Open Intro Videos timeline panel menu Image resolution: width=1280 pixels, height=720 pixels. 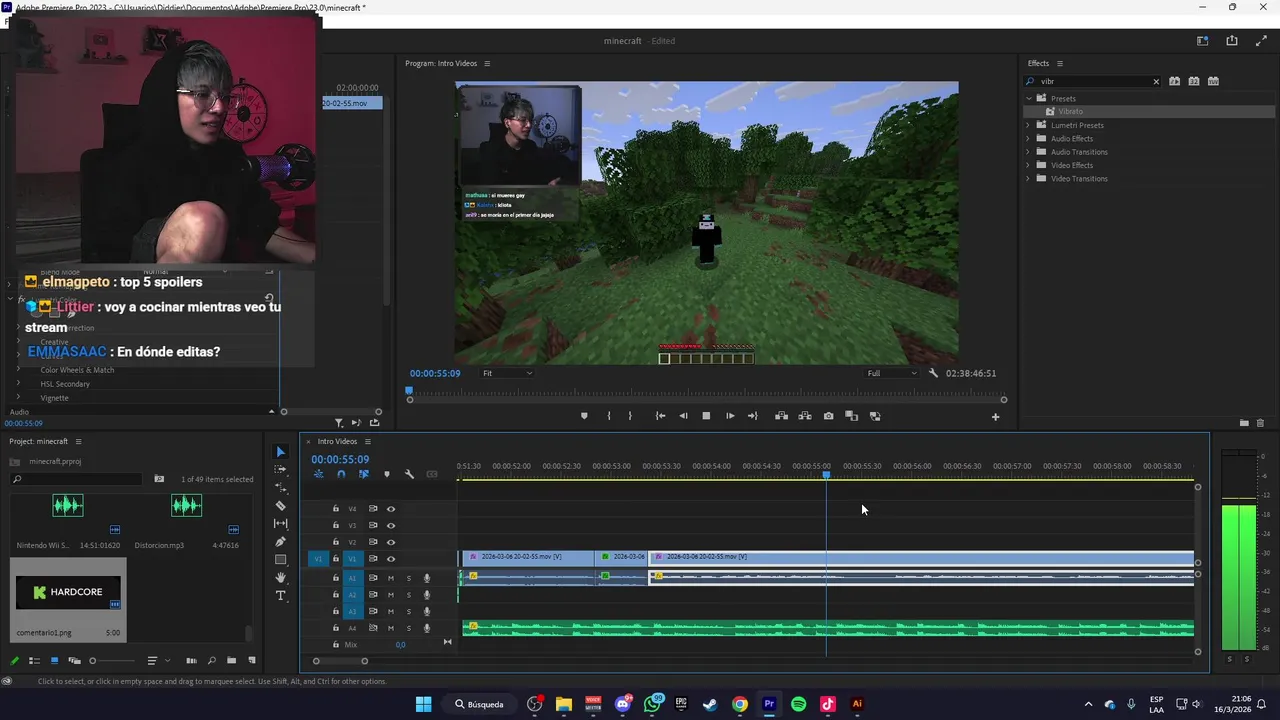(x=367, y=441)
